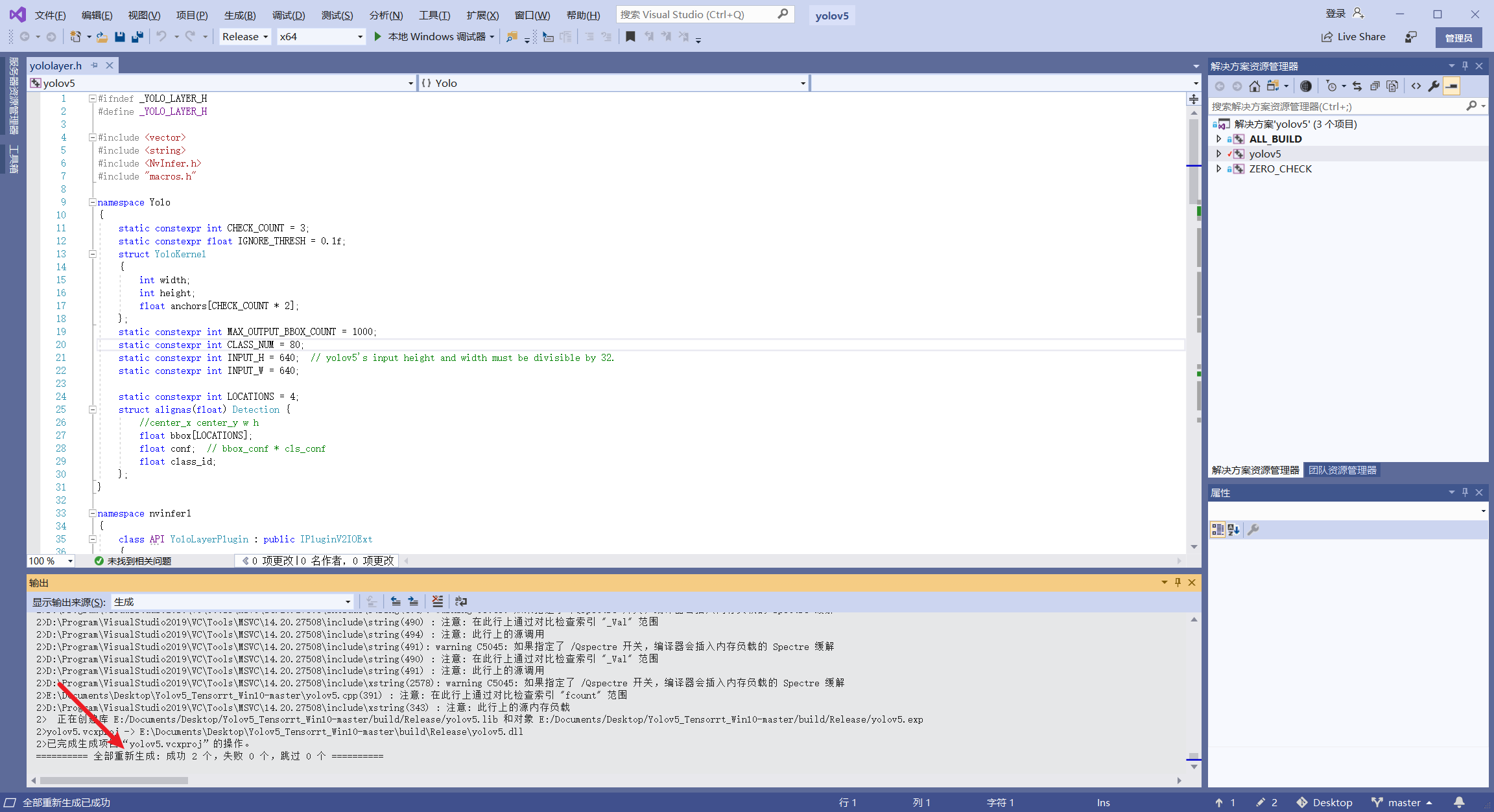1494x812 pixels.
Task: Create a new project from the toolbar
Action: [x=75, y=37]
